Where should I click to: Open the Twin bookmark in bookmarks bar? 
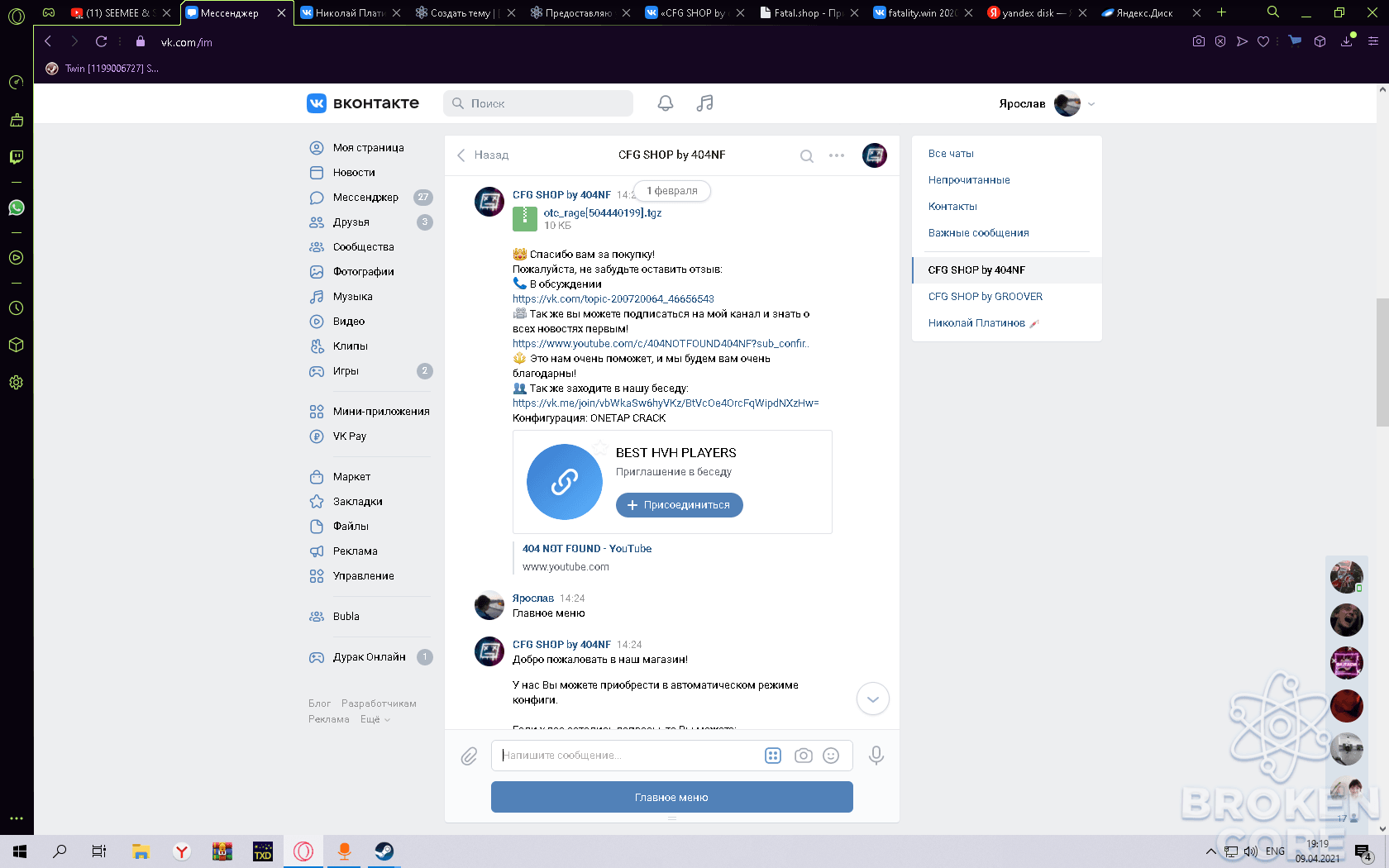click(x=103, y=69)
